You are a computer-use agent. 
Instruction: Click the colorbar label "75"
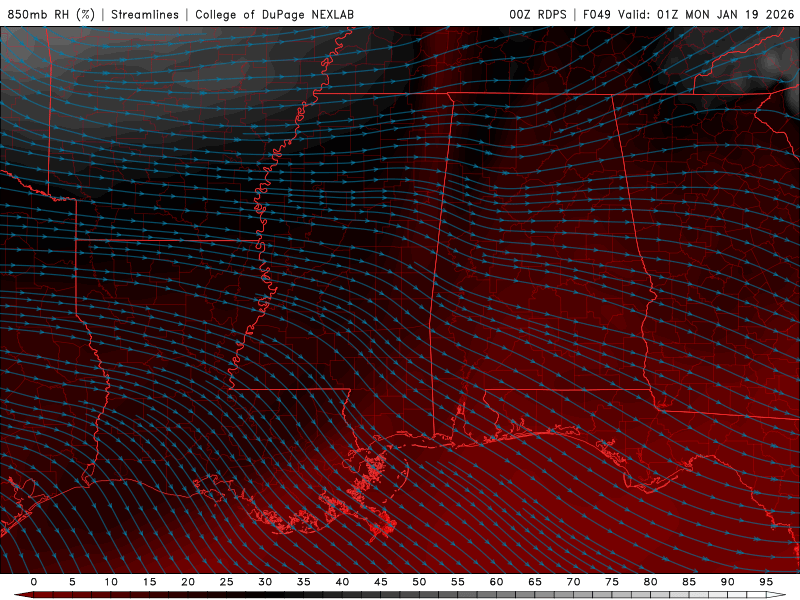pos(612,582)
